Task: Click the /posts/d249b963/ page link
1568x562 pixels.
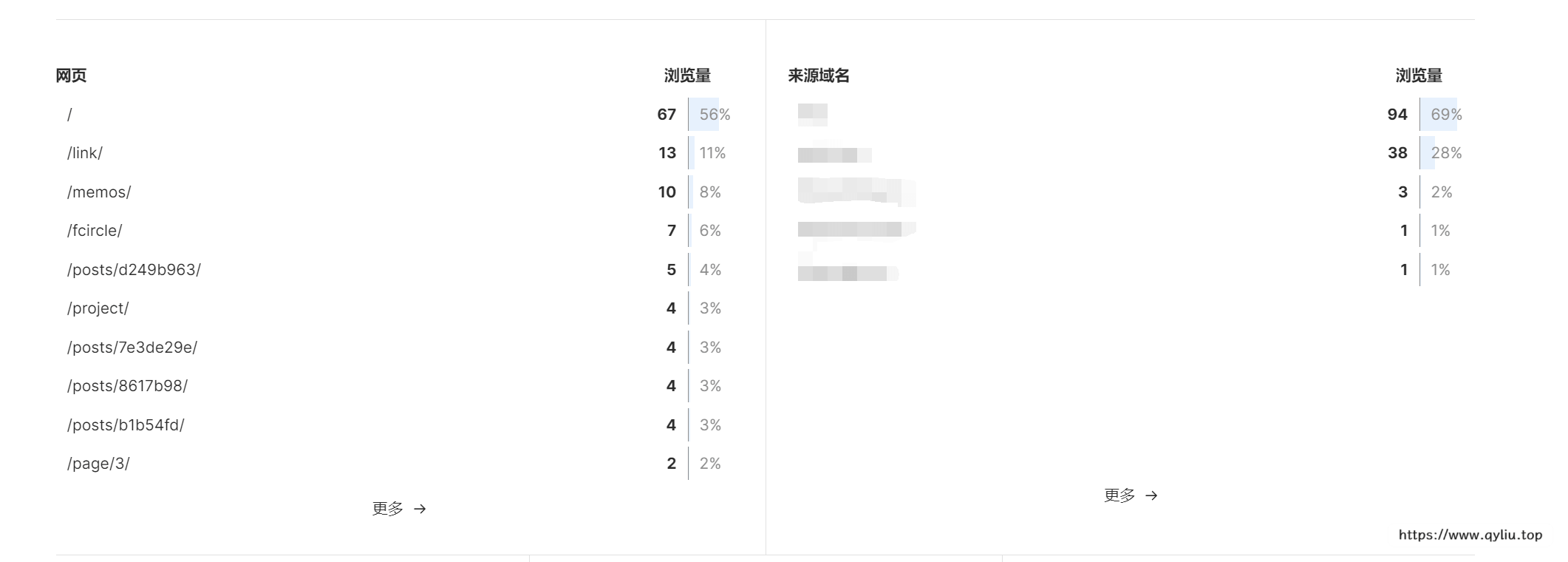Action: pyautogui.click(x=134, y=270)
